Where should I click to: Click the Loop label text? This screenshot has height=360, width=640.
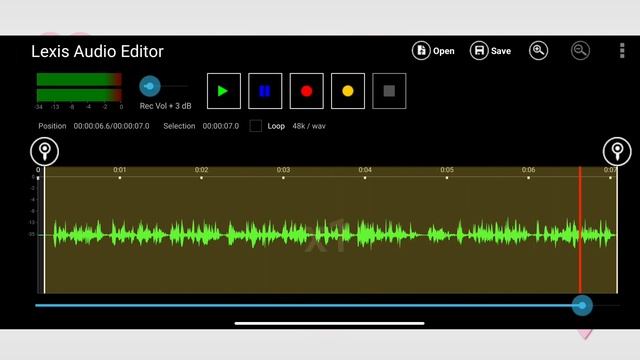pos(276,126)
